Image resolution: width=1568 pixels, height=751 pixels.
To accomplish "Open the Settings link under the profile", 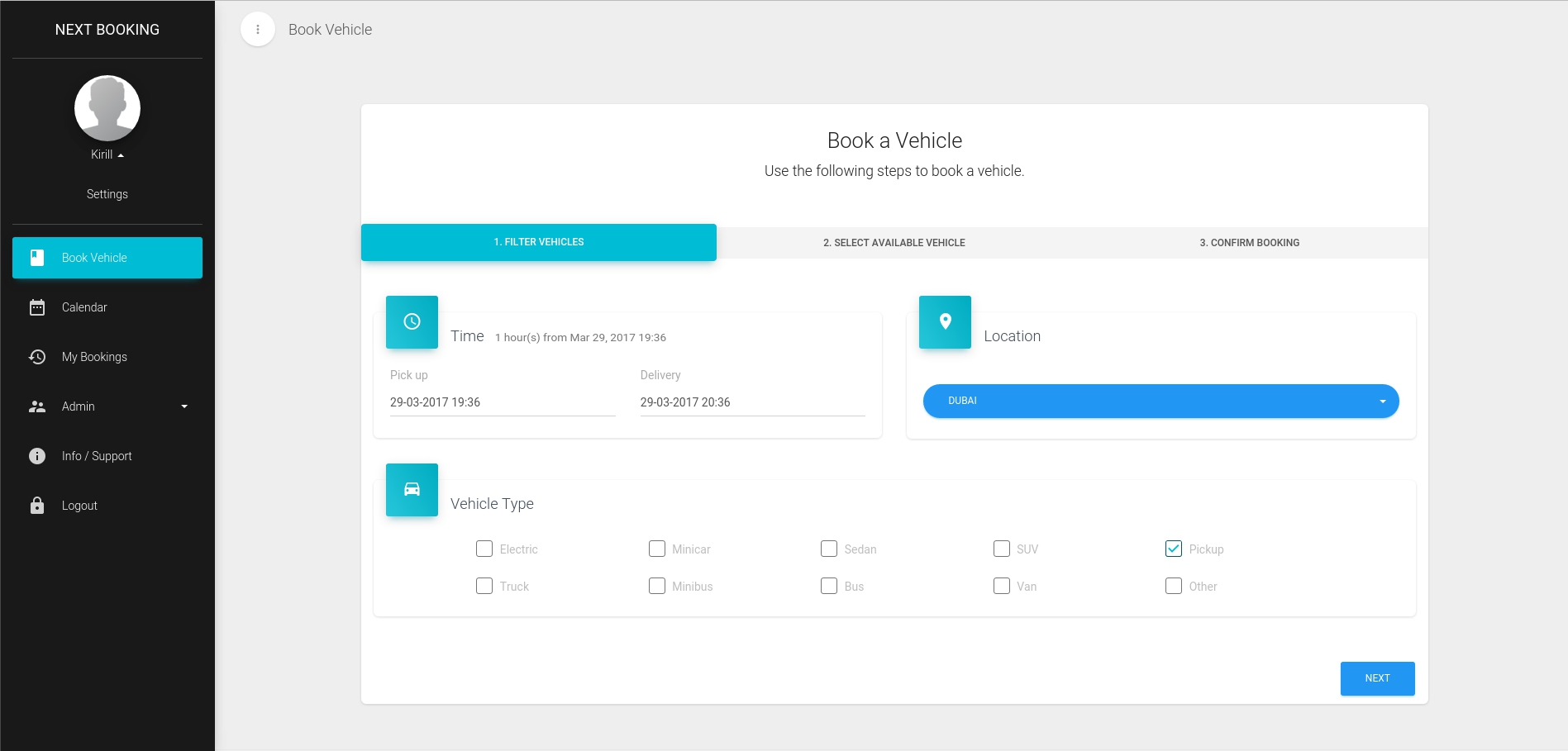I will 107,194.
